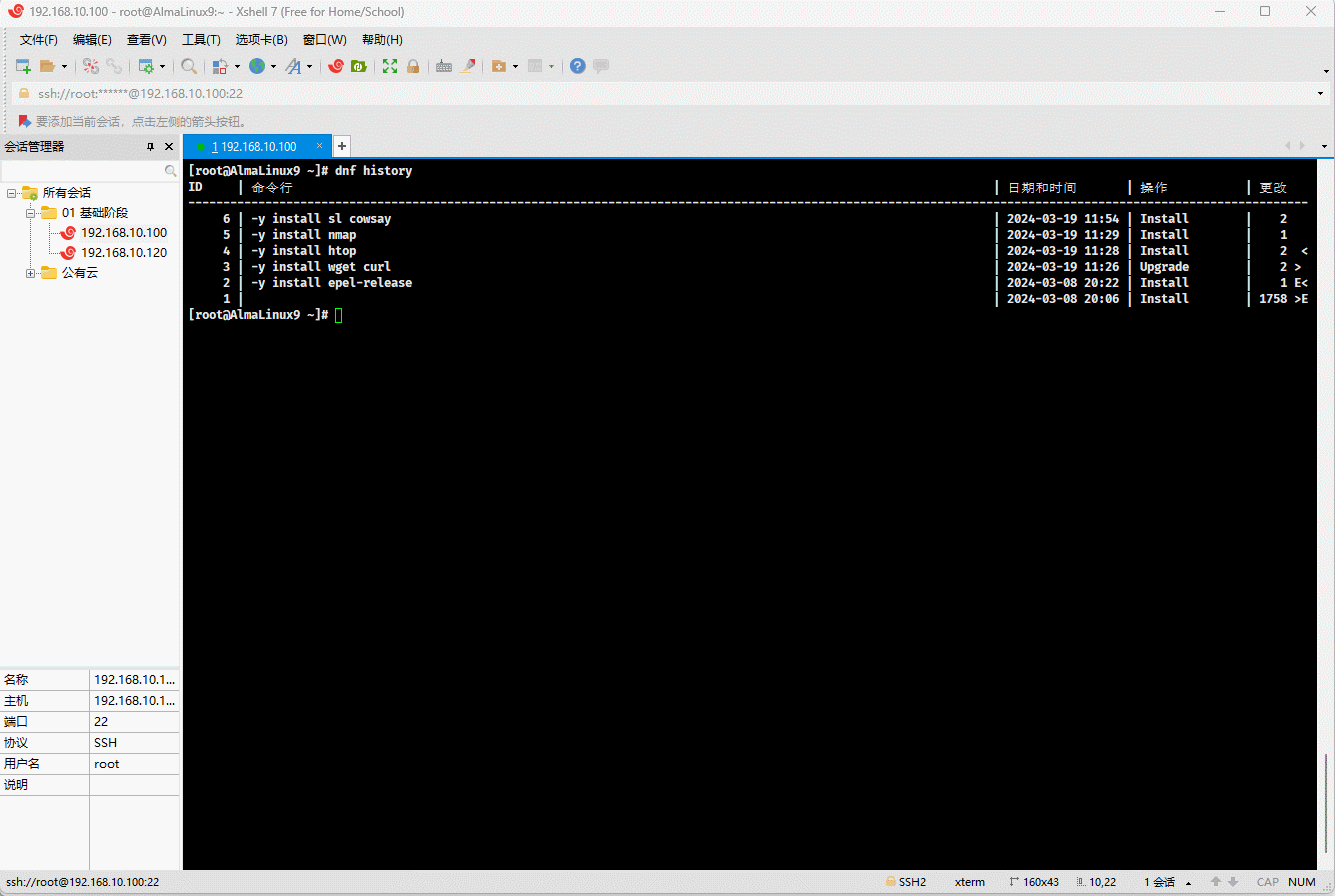Select session 192.168.10.120 in the tree
Viewport: 1335px width, 896px height.
[x=123, y=253]
